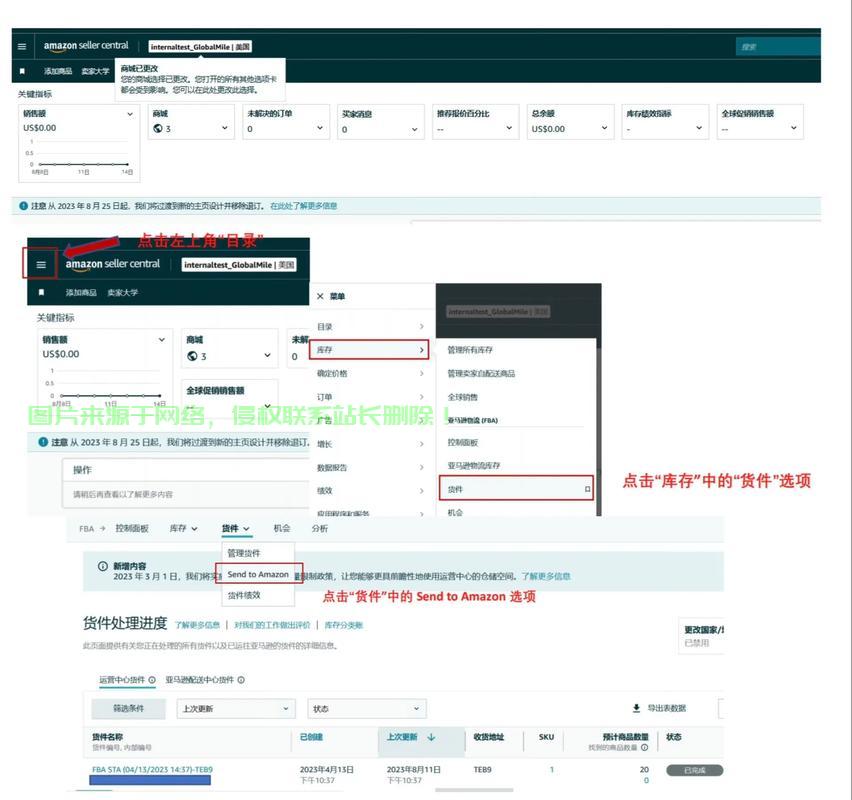Click the info icon next to 亚马逊配送中心货件
The width and height of the screenshot is (852, 800).
coord(241,680)
